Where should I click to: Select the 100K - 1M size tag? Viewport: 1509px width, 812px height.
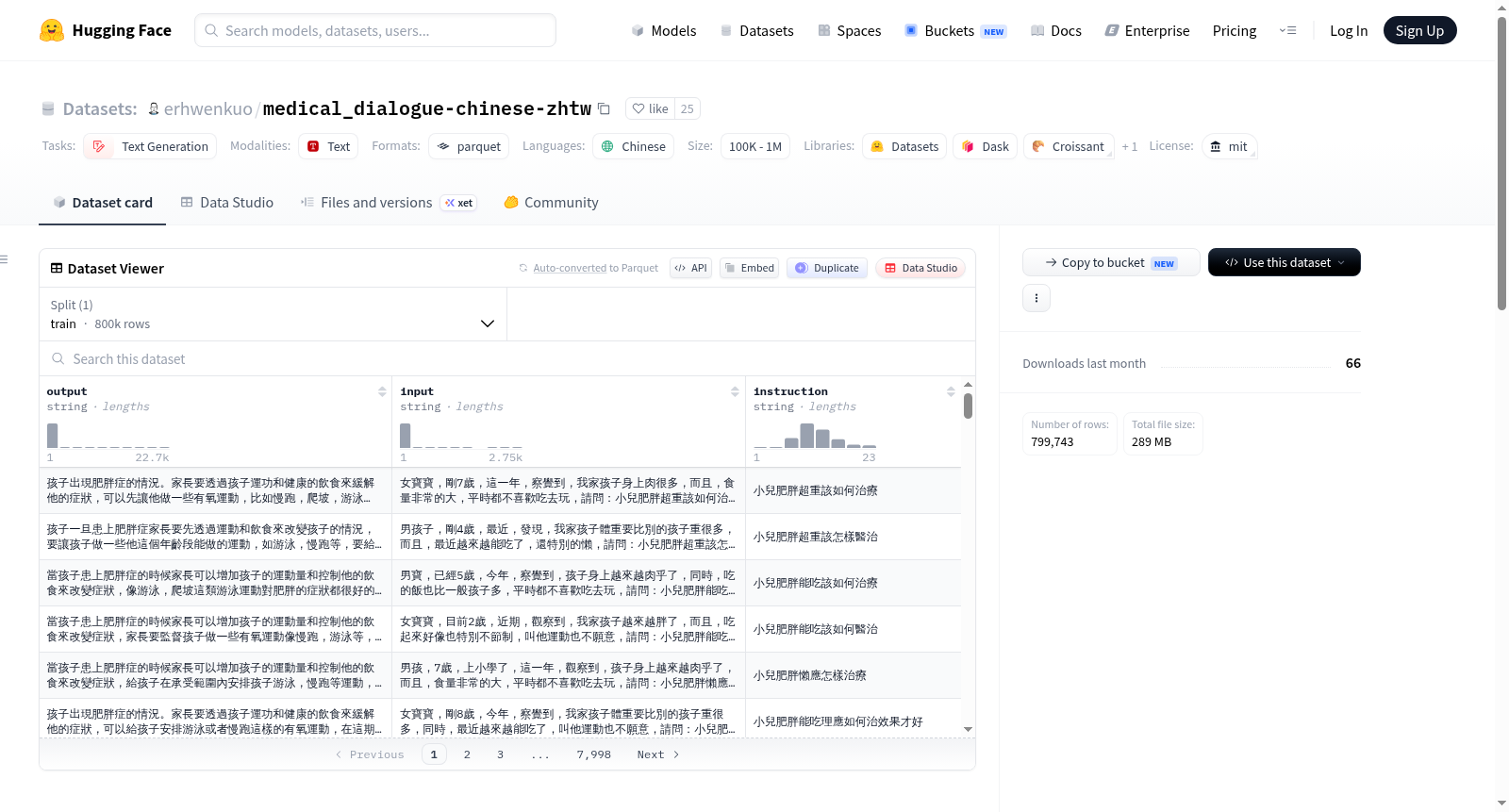pyautogui.click(x=755, y=146)
